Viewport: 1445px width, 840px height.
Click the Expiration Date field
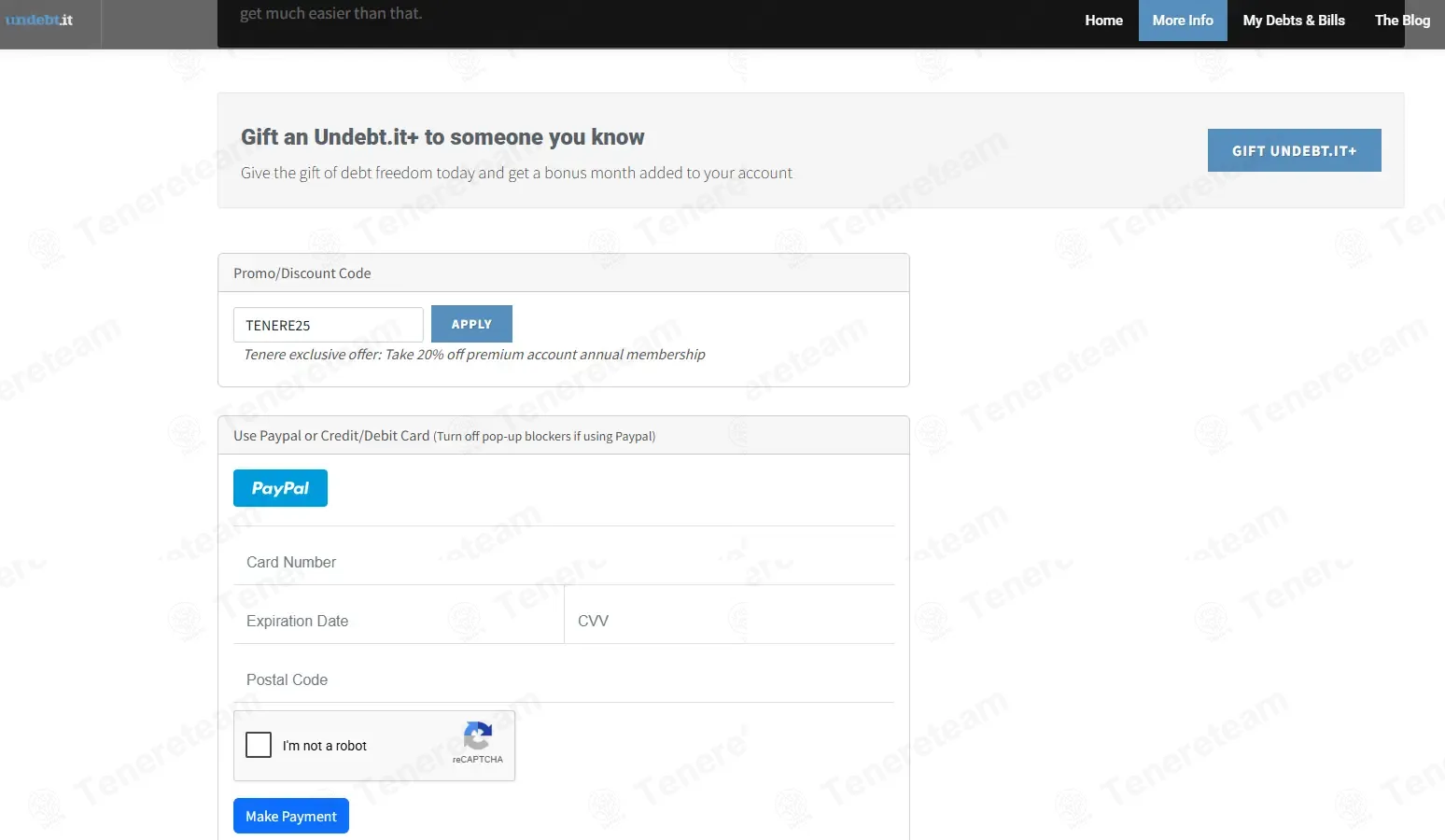tap(399, 621)
